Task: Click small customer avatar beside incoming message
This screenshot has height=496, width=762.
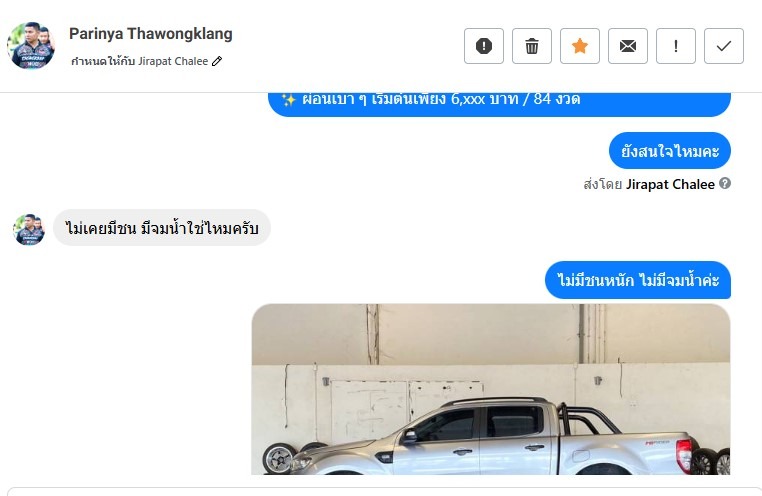Action: tap(29, 229)
